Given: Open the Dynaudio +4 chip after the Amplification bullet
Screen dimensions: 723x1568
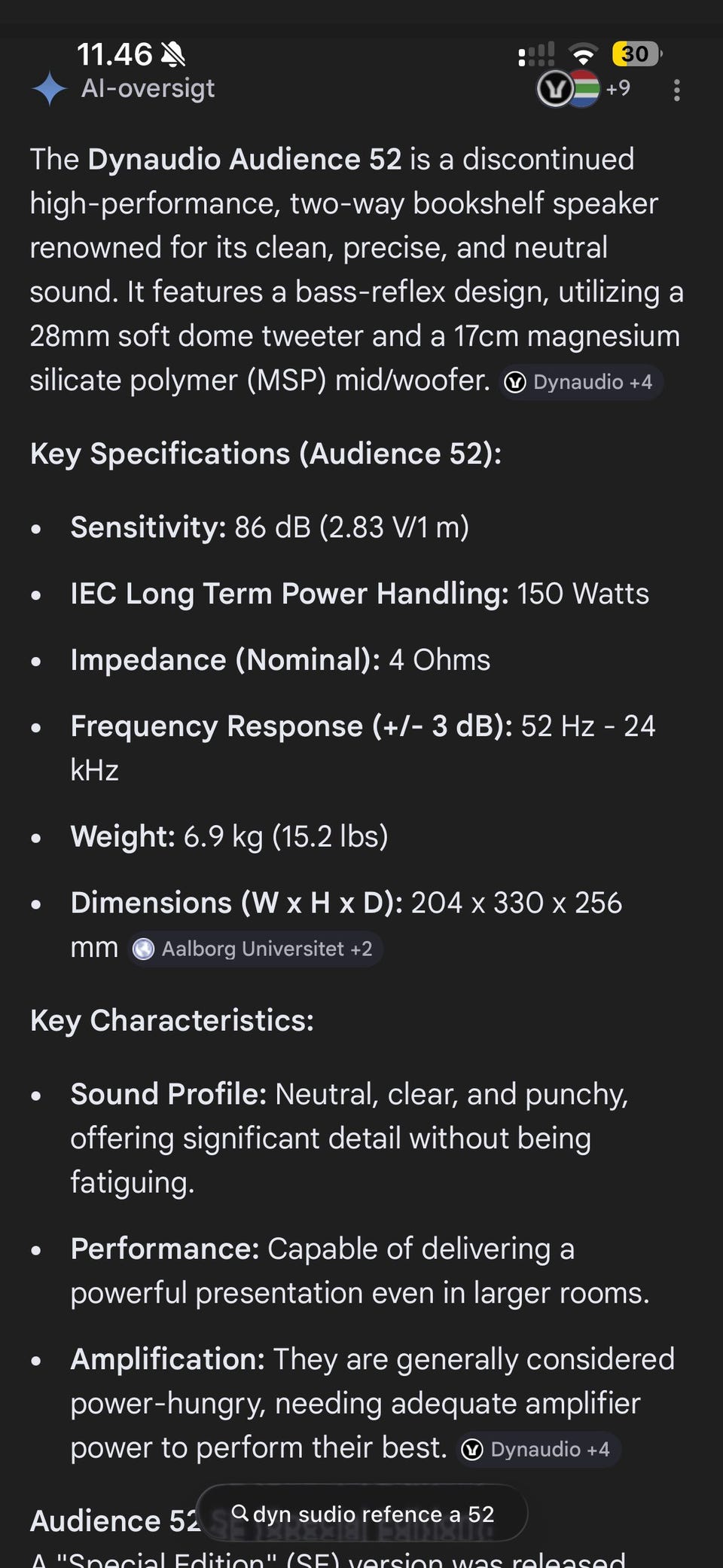Looking at the screenshot, I should point(538,1449).
